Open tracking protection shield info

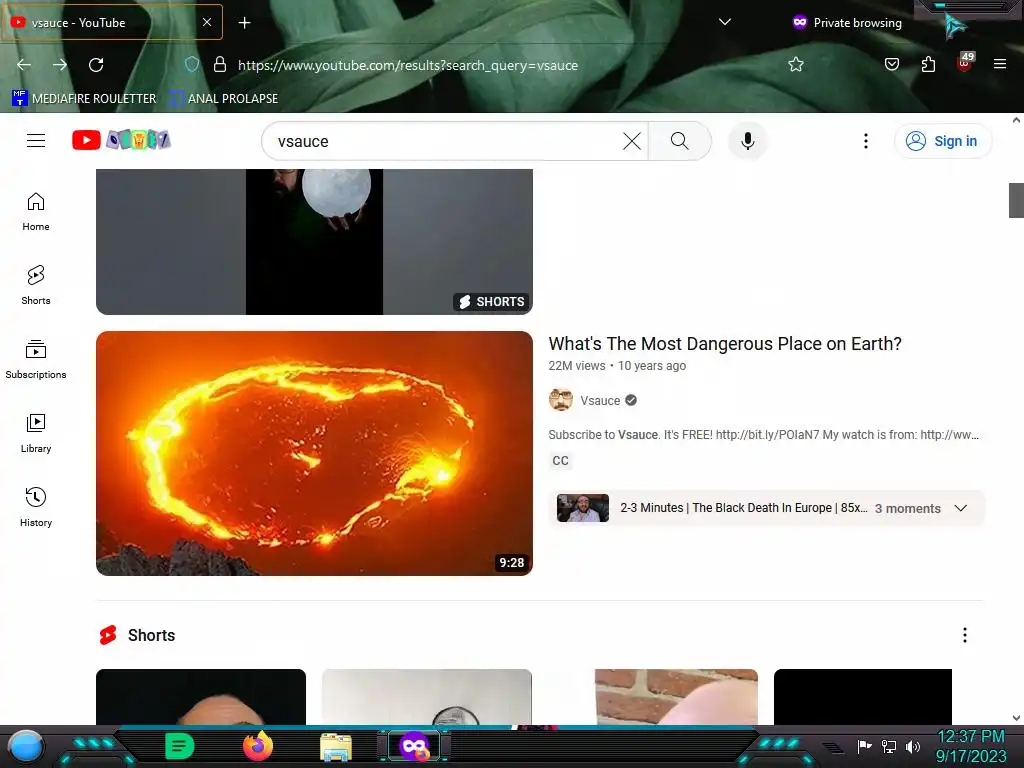click(x=192, y=64)
